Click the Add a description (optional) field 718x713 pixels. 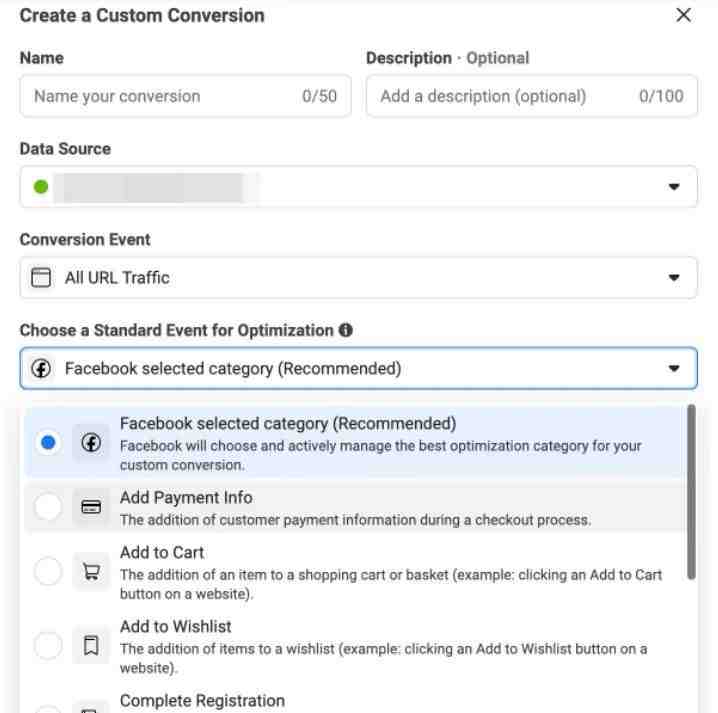tap(532, 96)
